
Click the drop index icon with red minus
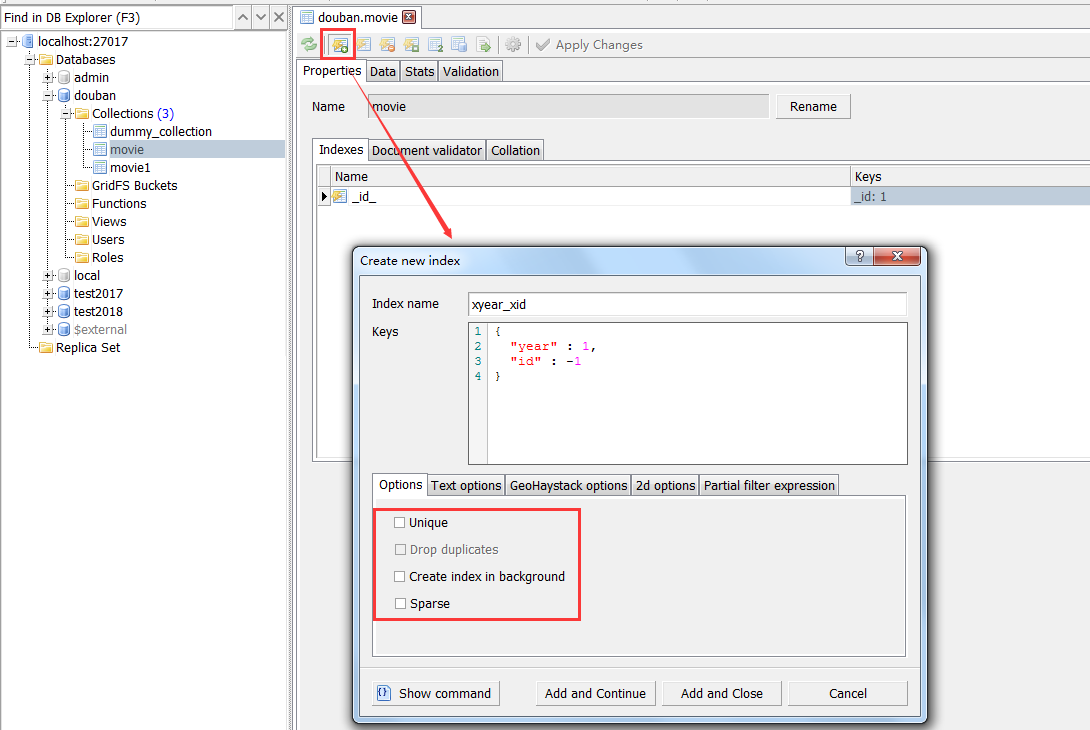click(388, 44)
